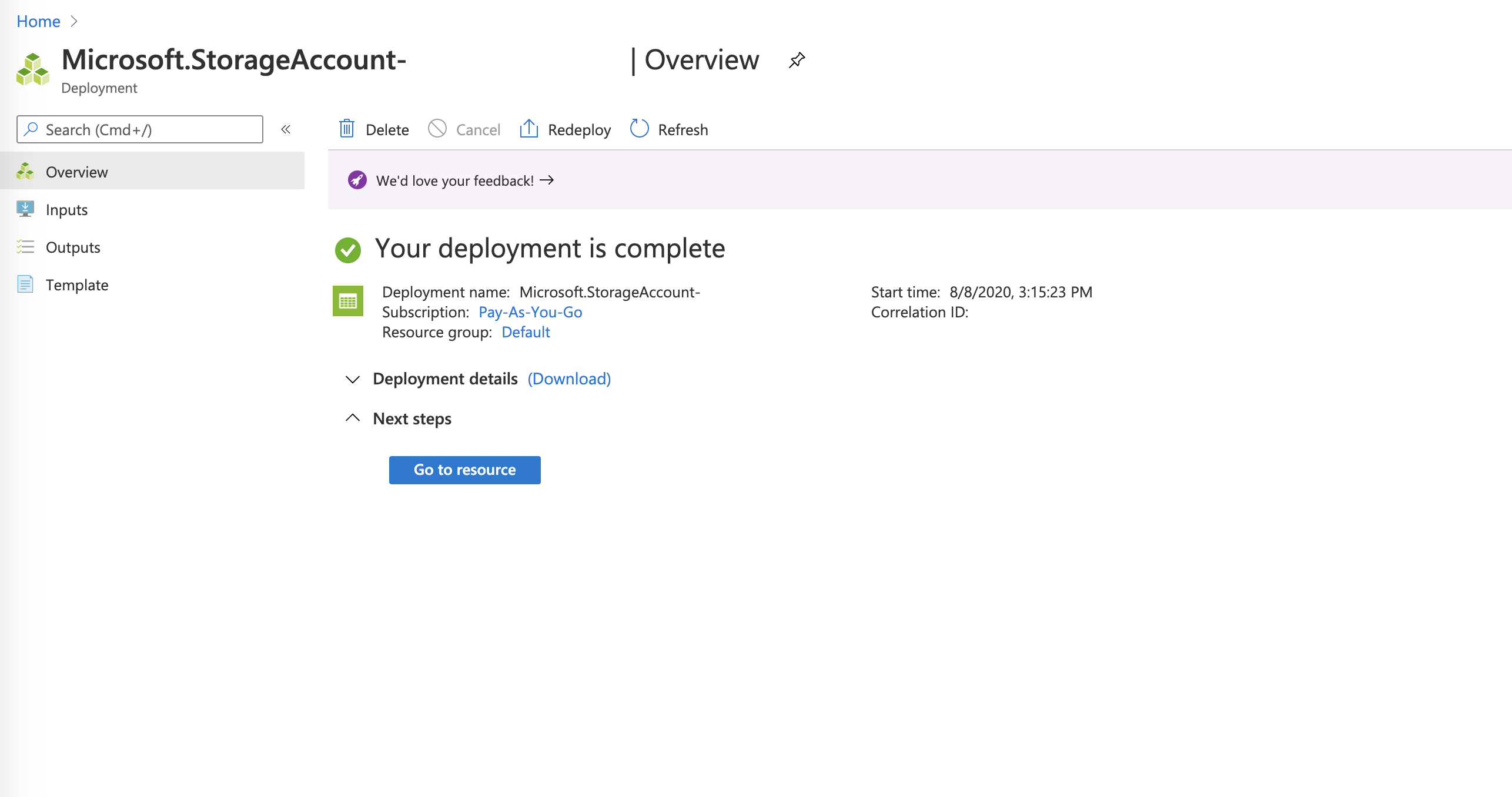The image size is (1512, 797).
Task: Open the Inputs menu item
Action: 152,209
